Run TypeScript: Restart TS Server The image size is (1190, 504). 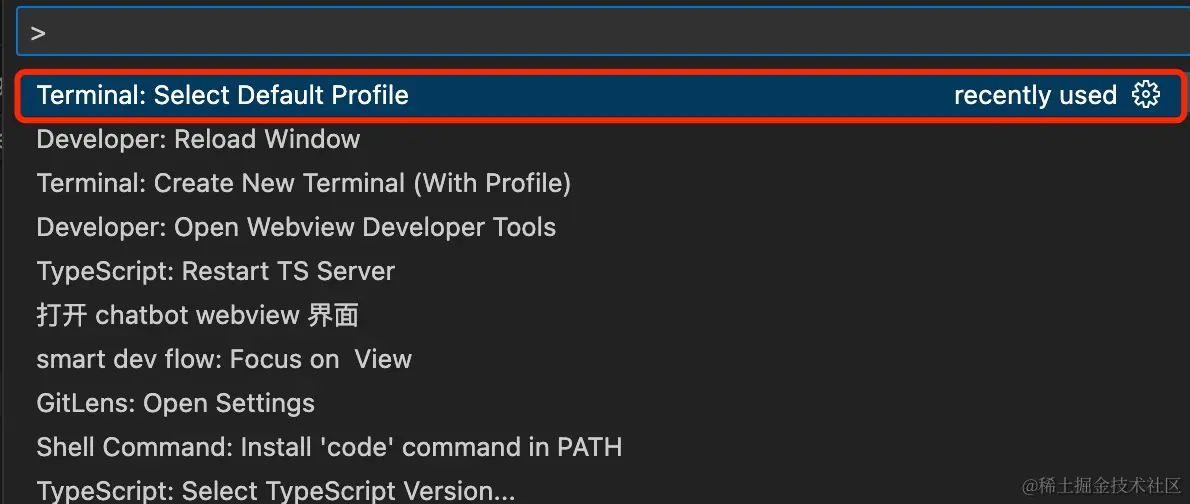click(x=216, y=271)
